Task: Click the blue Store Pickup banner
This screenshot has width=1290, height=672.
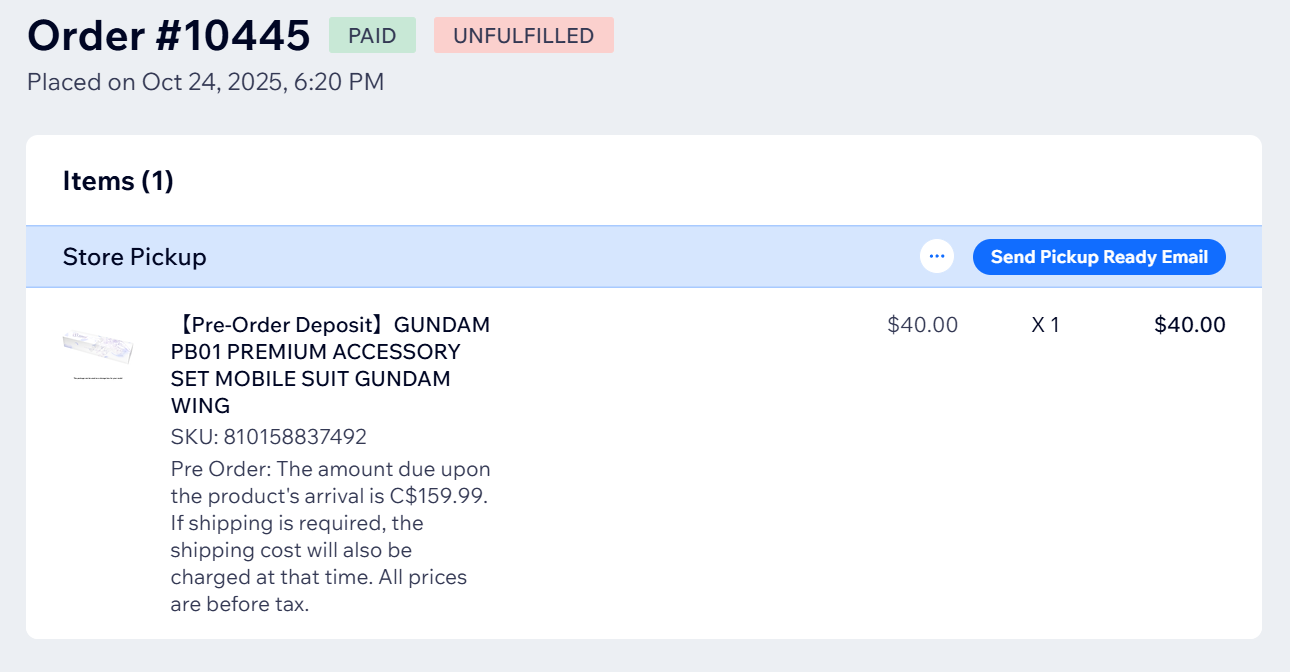Action: tap(600, 257)
